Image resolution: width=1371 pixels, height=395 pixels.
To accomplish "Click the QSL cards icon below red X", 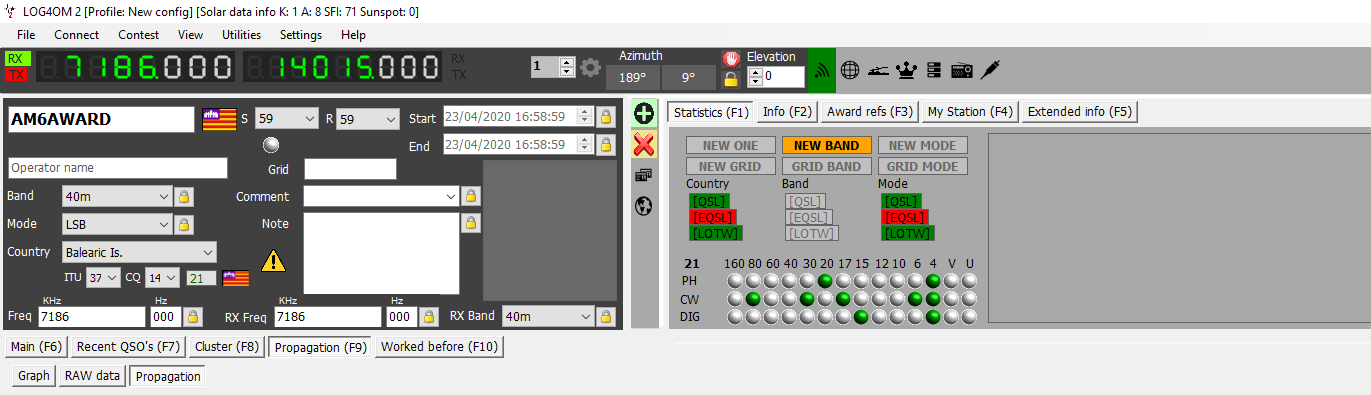I will pyautogui.click(x=644, y=175).
